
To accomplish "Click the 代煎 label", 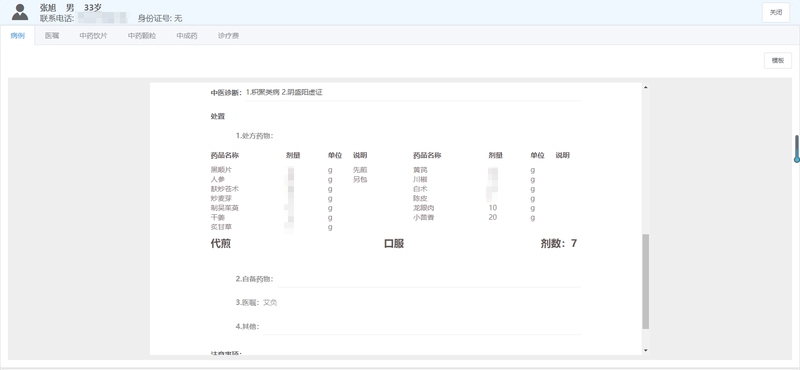I will 220,244.
